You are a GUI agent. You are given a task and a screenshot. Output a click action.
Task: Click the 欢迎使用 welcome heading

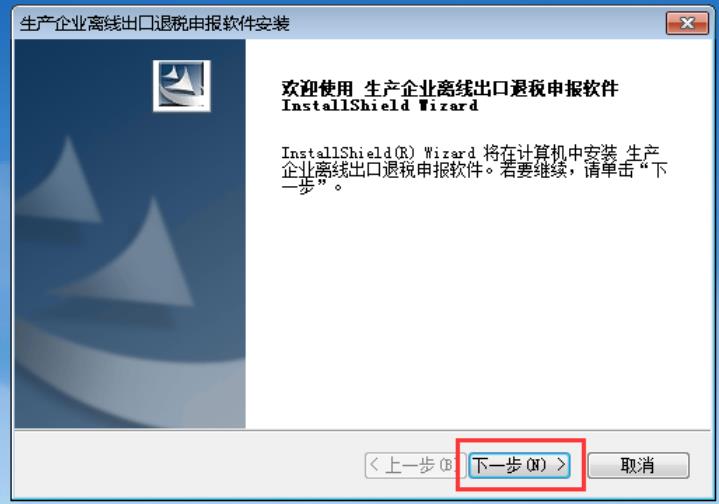317,89
